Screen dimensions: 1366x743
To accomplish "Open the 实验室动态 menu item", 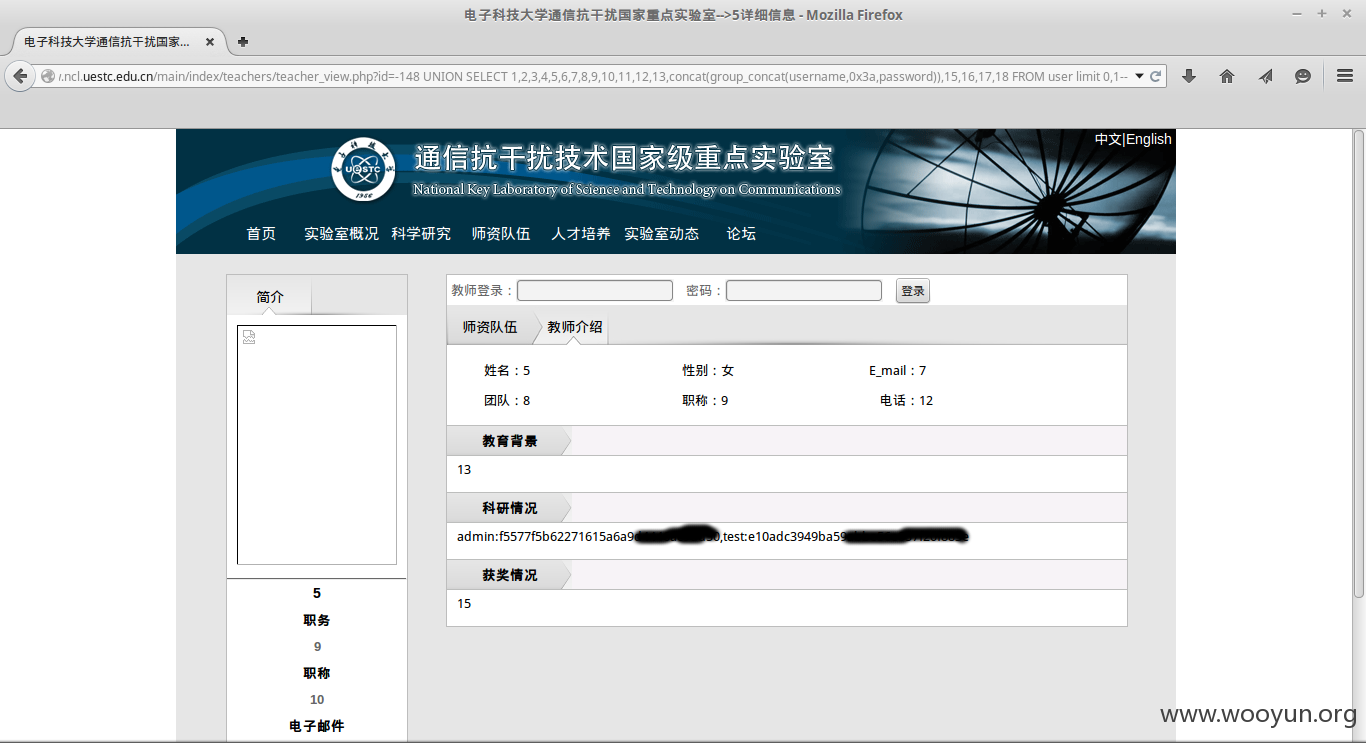I will coord(662,233).
